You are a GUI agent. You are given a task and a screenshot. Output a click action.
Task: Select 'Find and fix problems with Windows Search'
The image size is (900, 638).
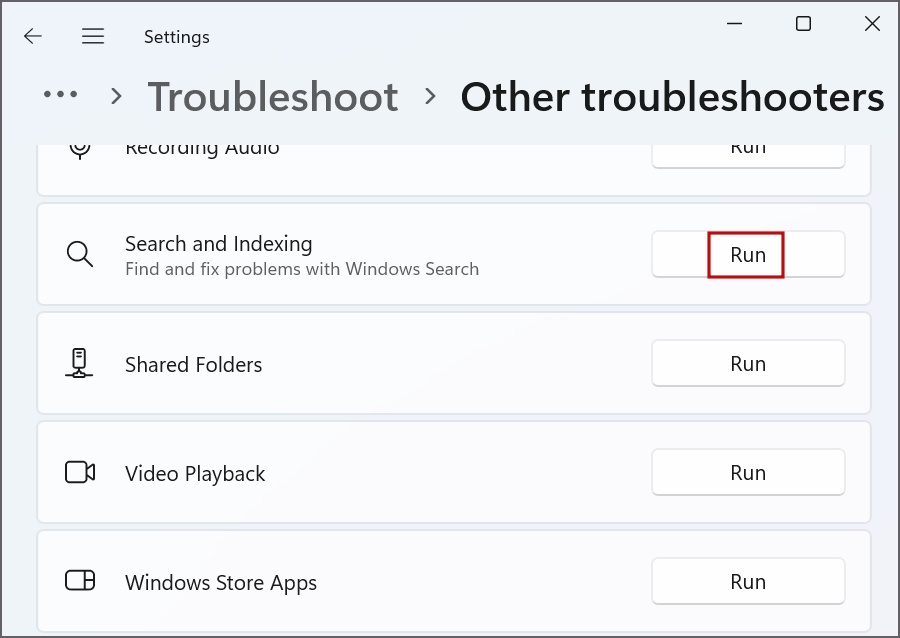click(x=302, y=269)
